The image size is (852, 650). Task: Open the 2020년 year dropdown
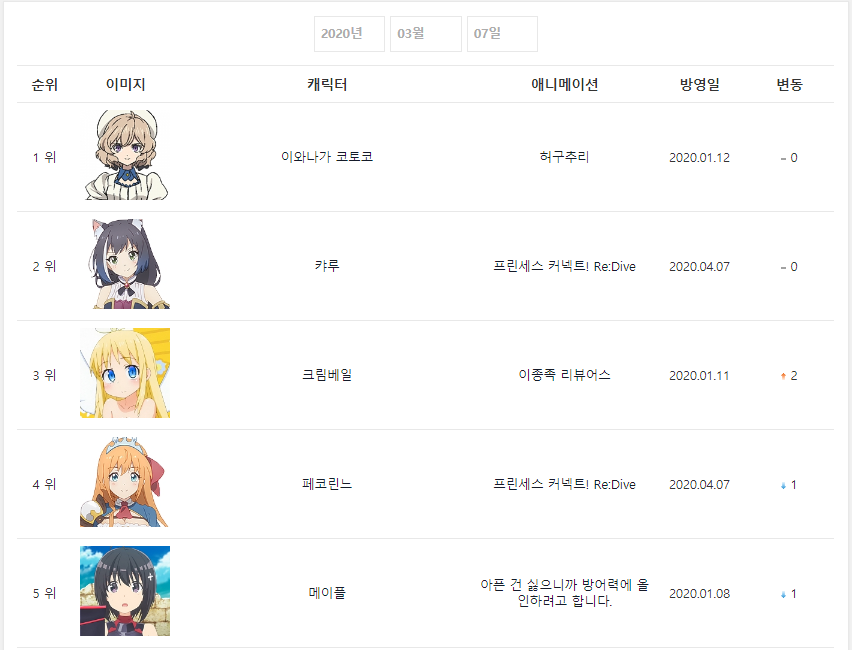[349, 34]
